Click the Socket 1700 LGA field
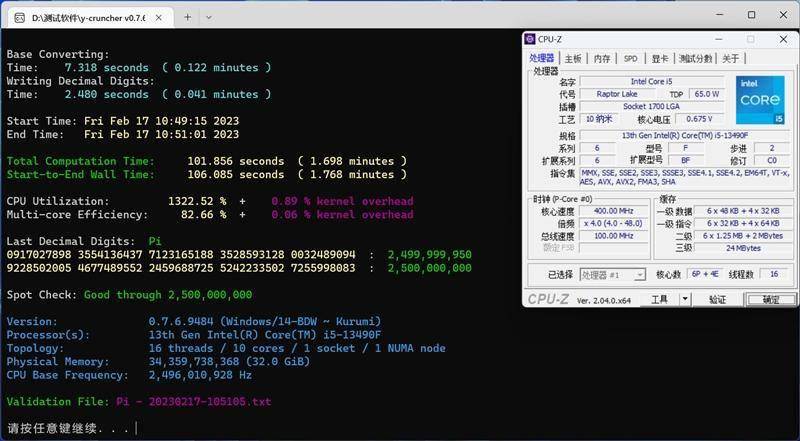 652,107
